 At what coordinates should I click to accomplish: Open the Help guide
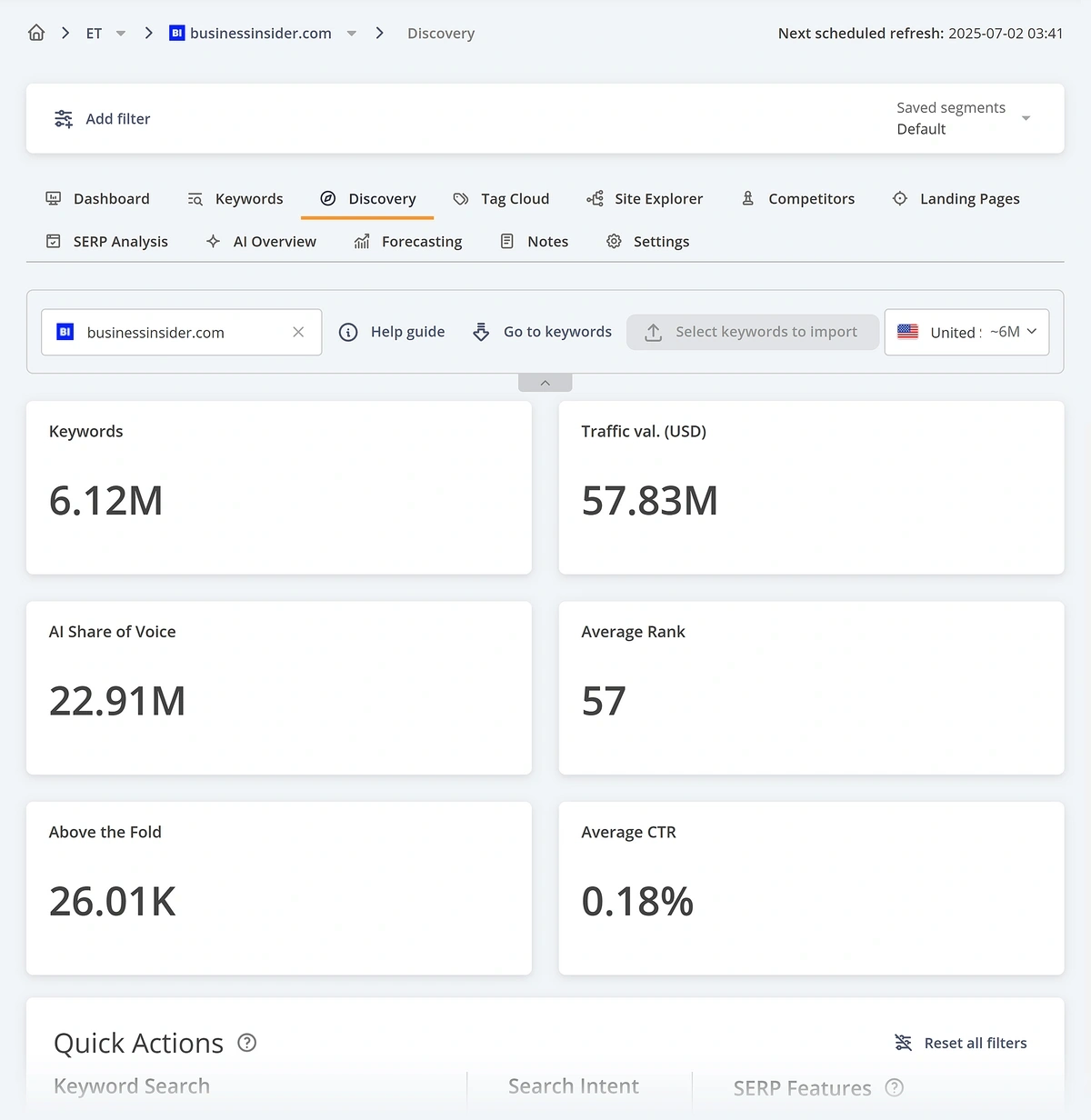click(392, 332)
